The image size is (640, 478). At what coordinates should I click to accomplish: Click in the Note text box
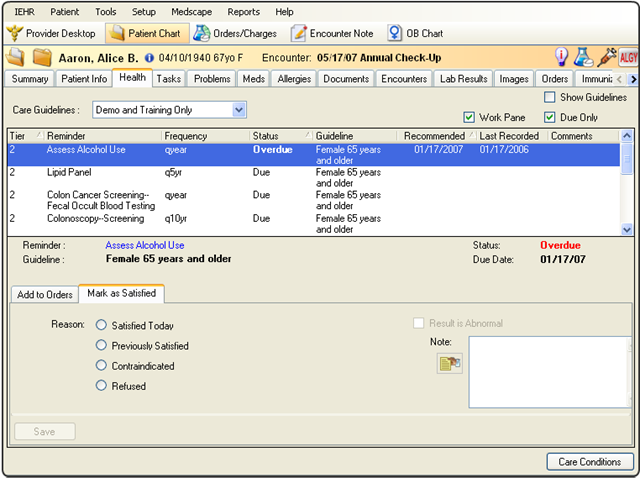[549, 372]
